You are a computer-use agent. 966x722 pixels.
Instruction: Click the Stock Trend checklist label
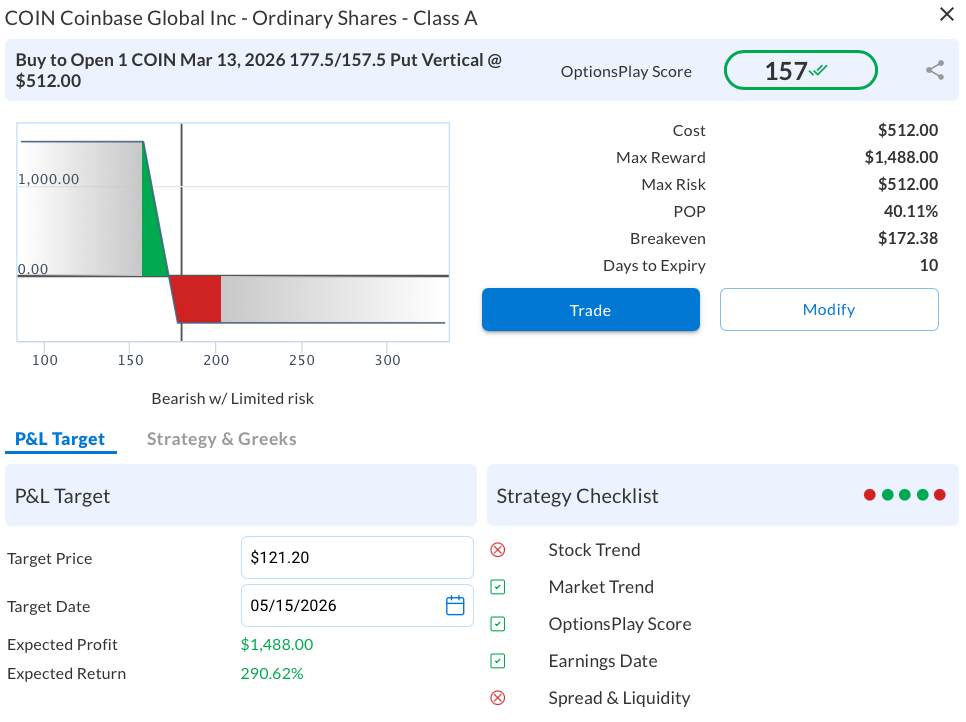594,550
